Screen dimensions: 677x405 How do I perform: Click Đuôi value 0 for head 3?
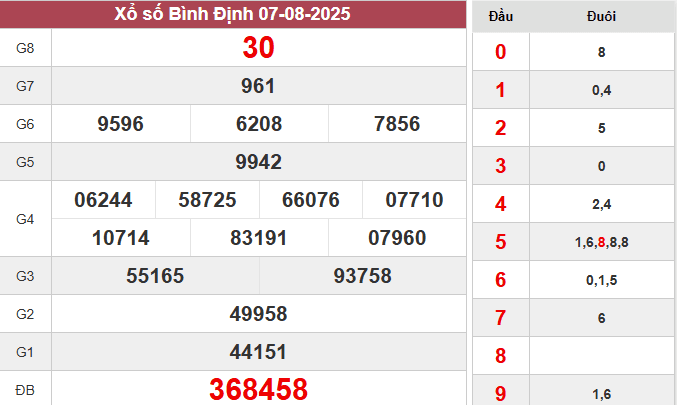601,166
